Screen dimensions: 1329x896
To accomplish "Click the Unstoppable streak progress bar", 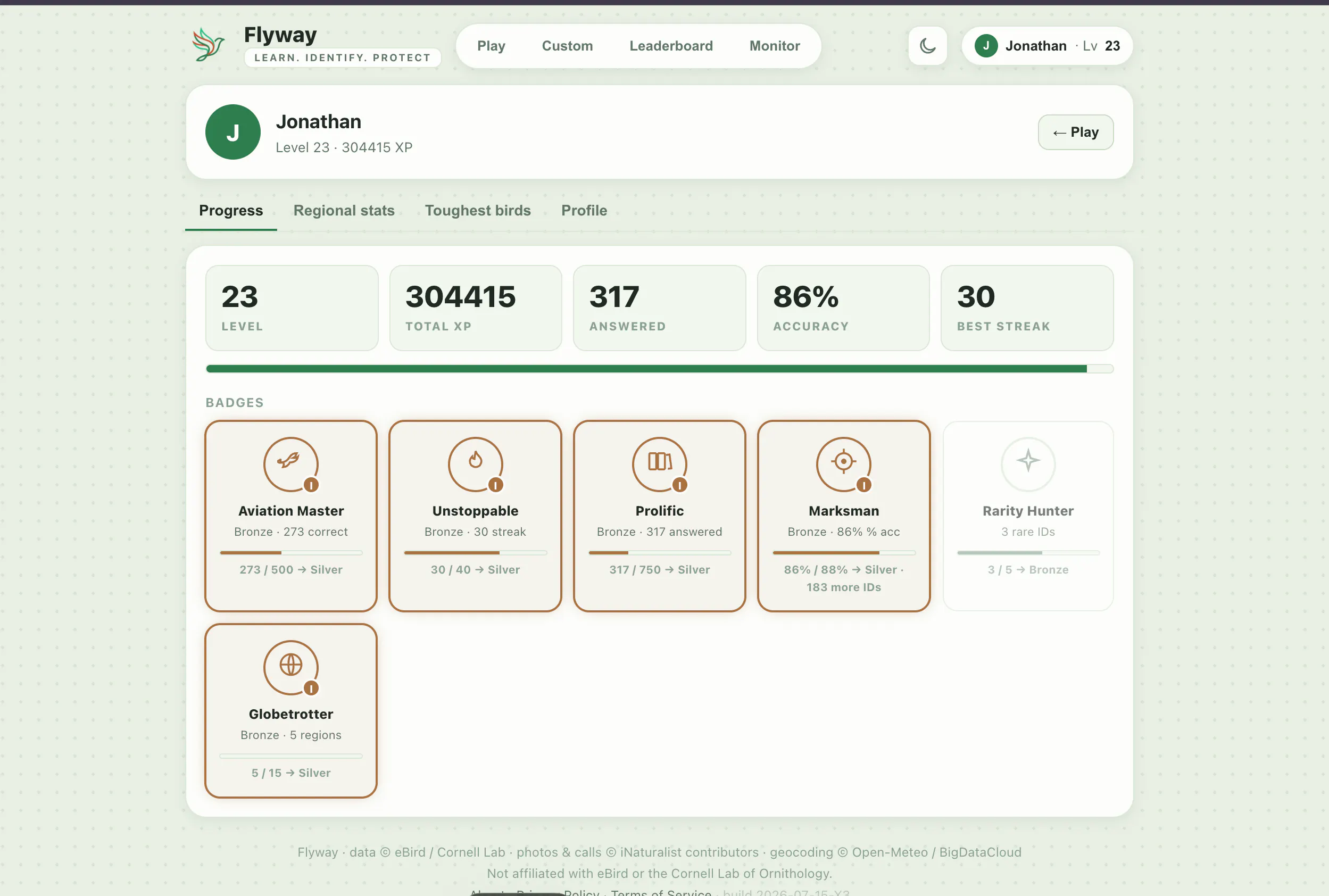I will pos(476,553).
